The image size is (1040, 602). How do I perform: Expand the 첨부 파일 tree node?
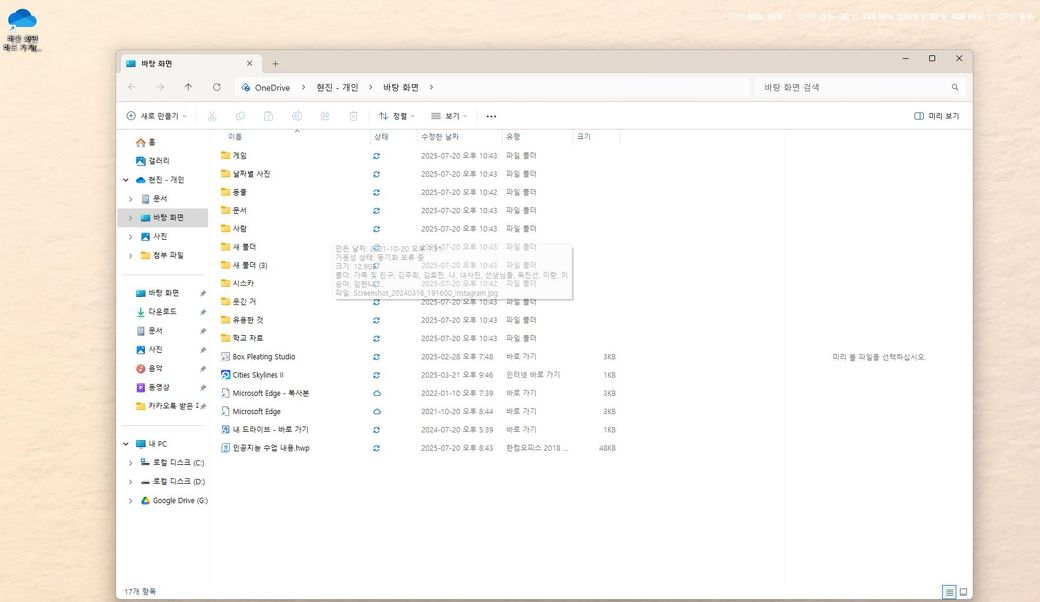130,255
